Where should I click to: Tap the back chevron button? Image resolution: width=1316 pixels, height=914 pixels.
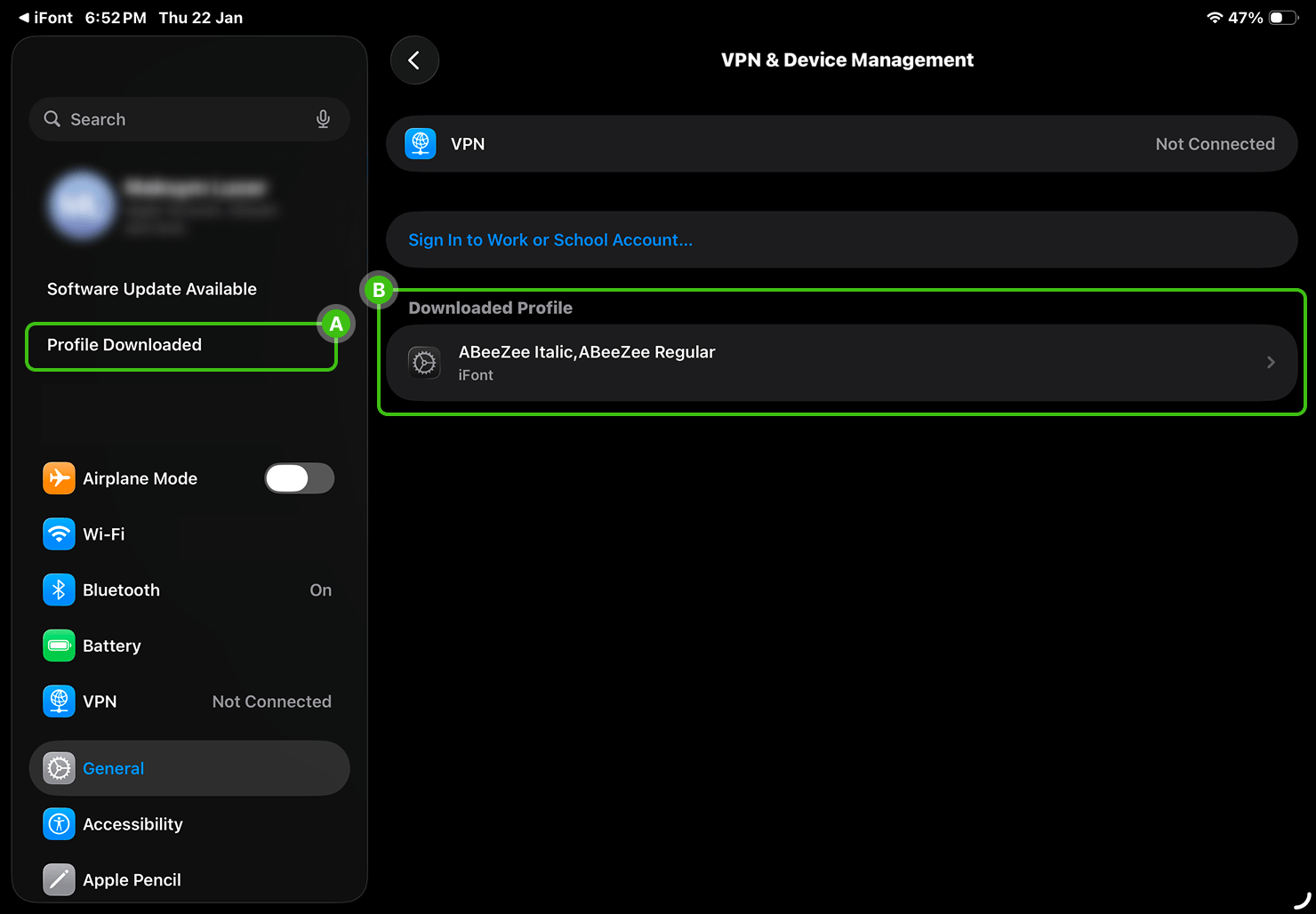(414, 60)
